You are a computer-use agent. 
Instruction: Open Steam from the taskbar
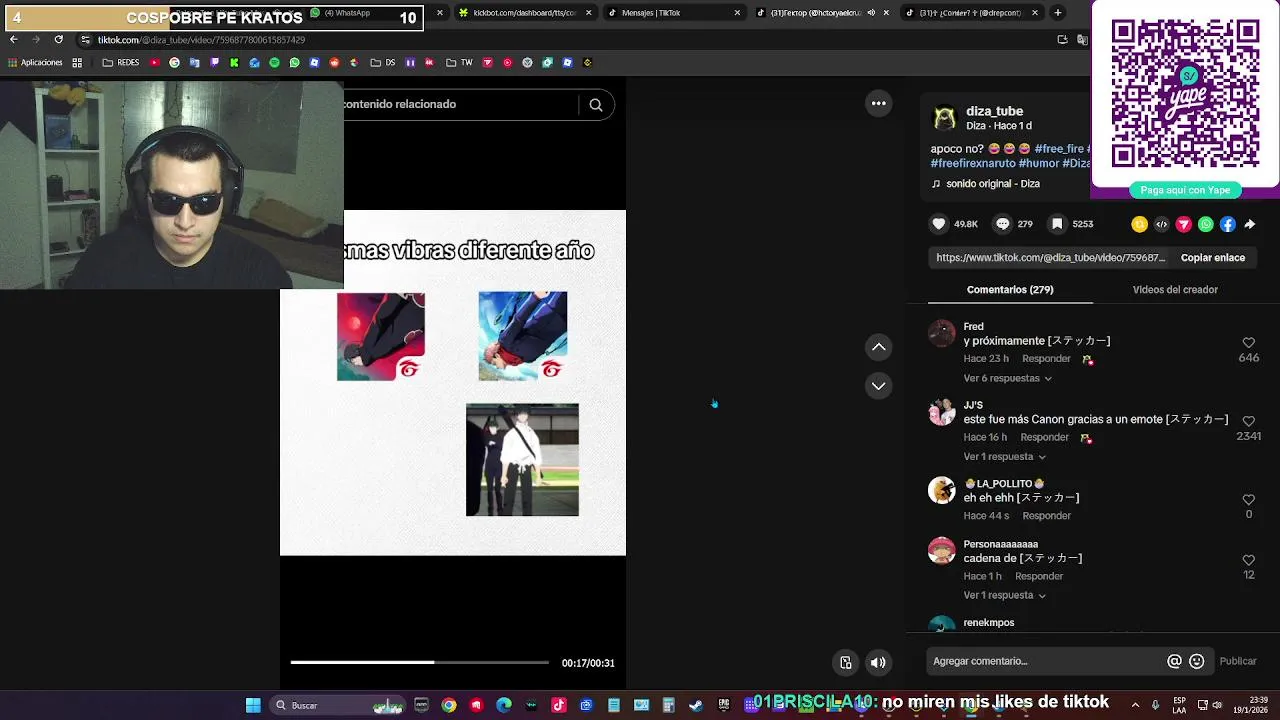pos(696,705)
